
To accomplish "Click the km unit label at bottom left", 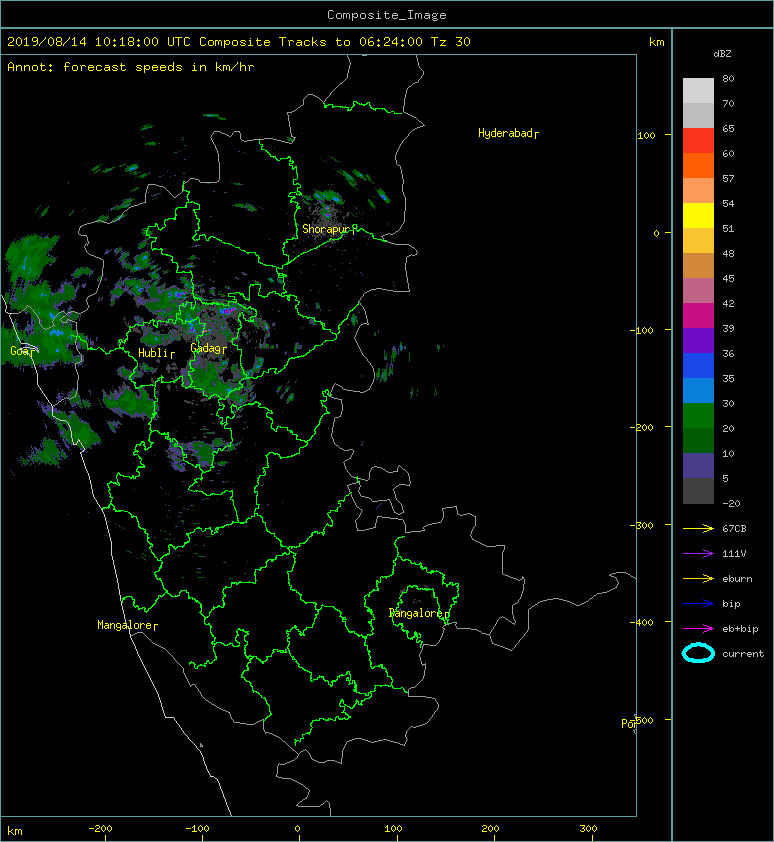I will click(x=15, y=831).
